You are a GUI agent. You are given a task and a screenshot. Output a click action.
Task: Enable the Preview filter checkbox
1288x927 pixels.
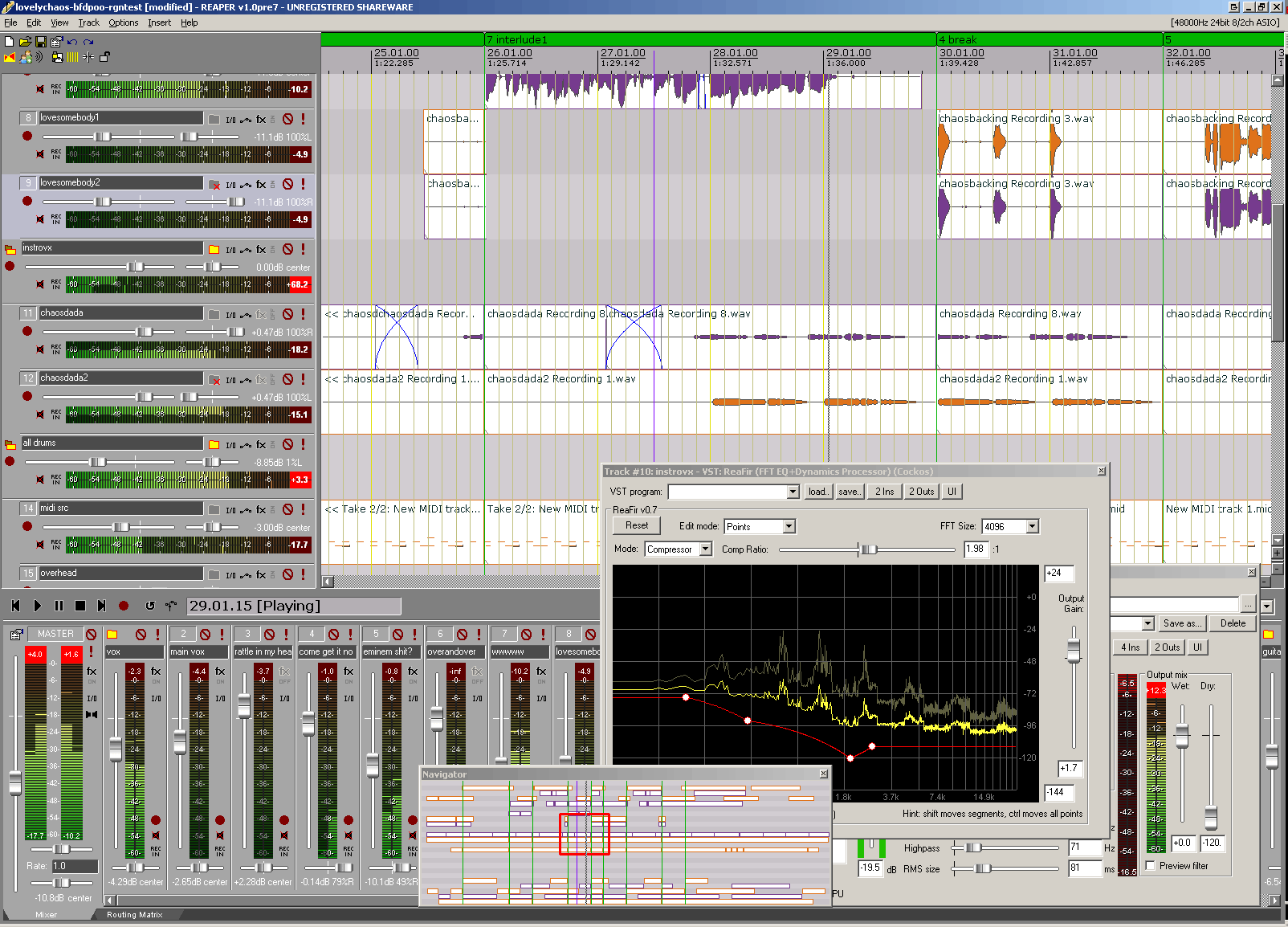pos(1151,865)
